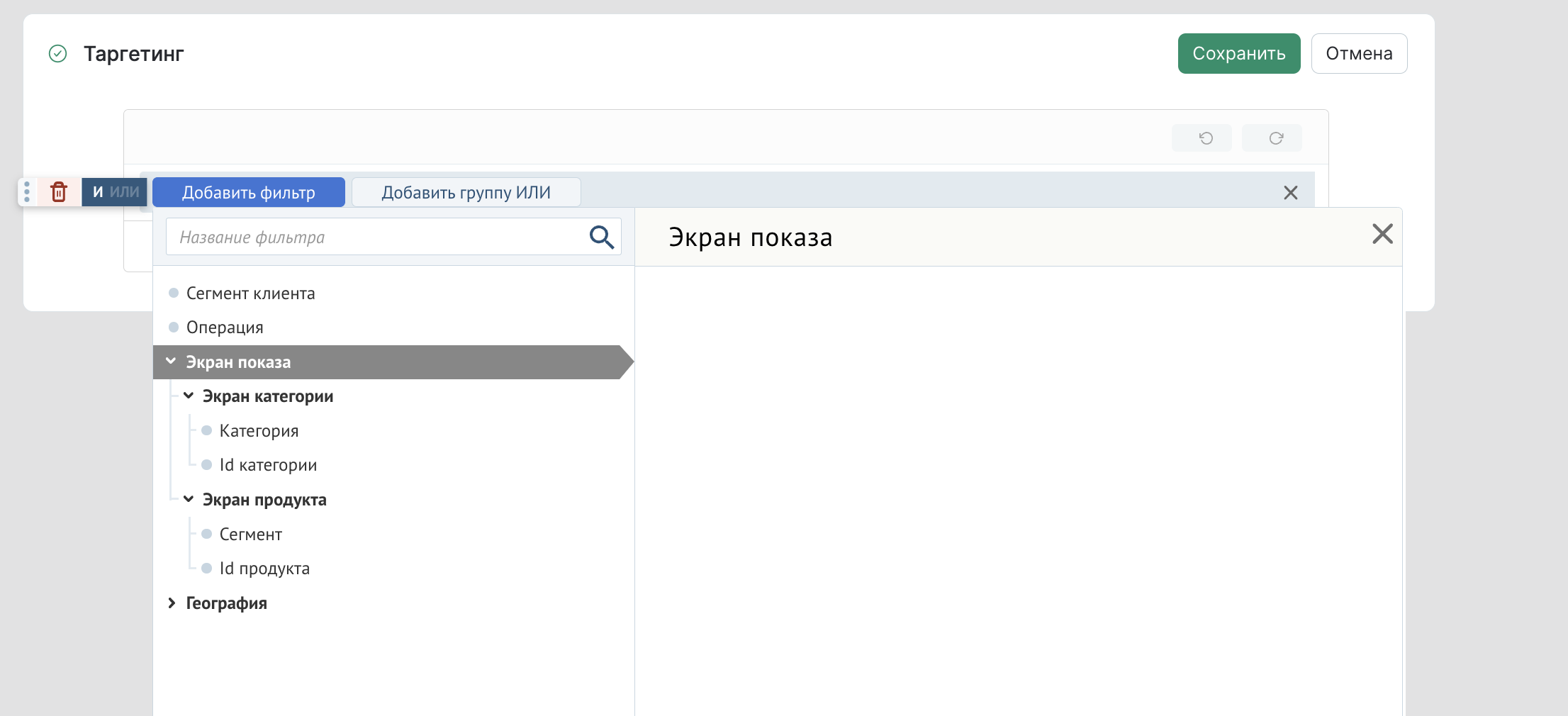Select the Id категории filter item
1568x716 pixels.
(268, 465)
